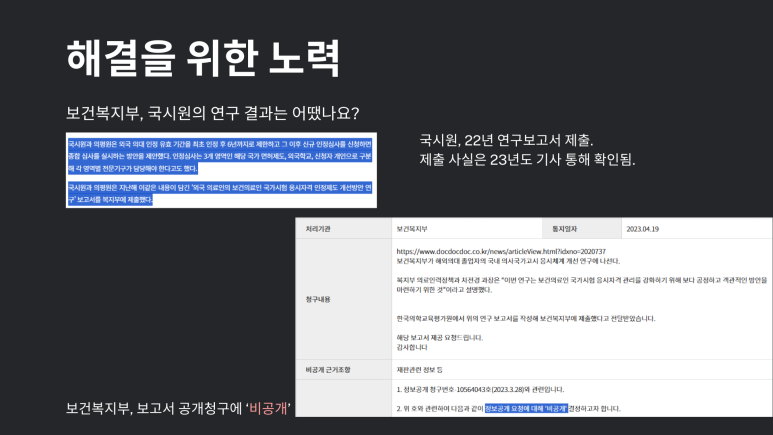Click the date value '2023.04.19'
This screenshot has height=435, width=773.
pos(642,229)
